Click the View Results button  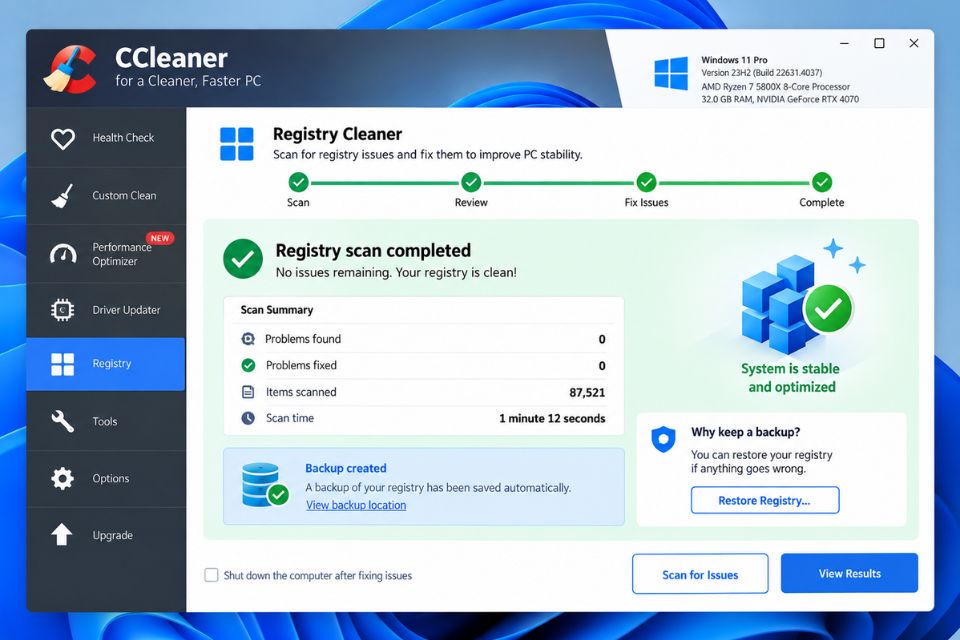point(849,573)
